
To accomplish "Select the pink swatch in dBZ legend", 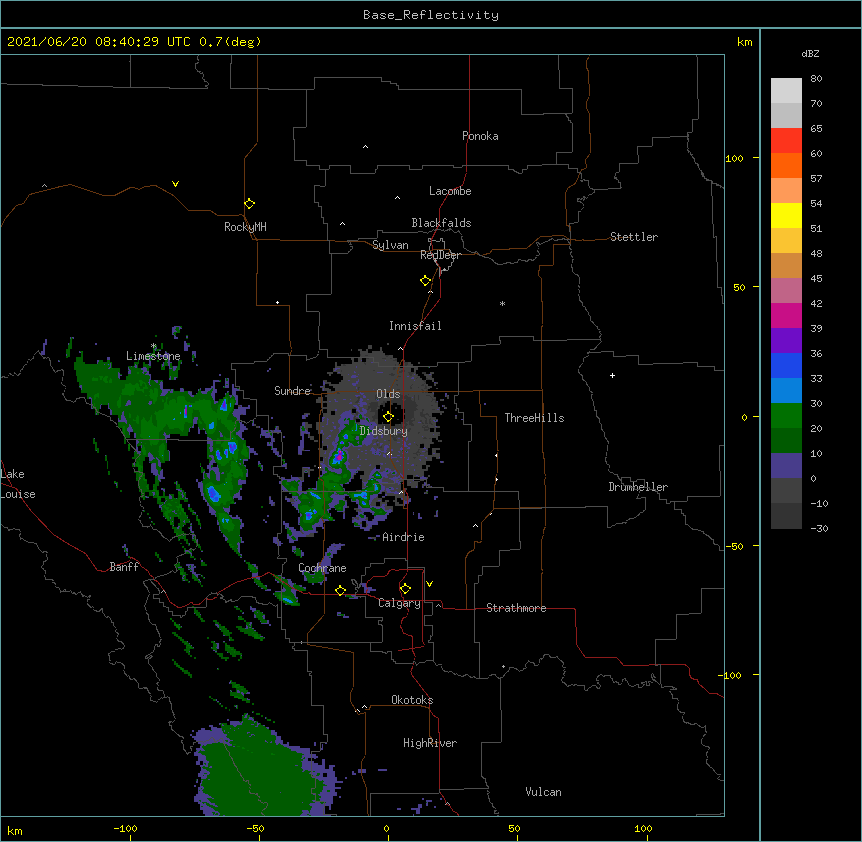I will (786, 291).
